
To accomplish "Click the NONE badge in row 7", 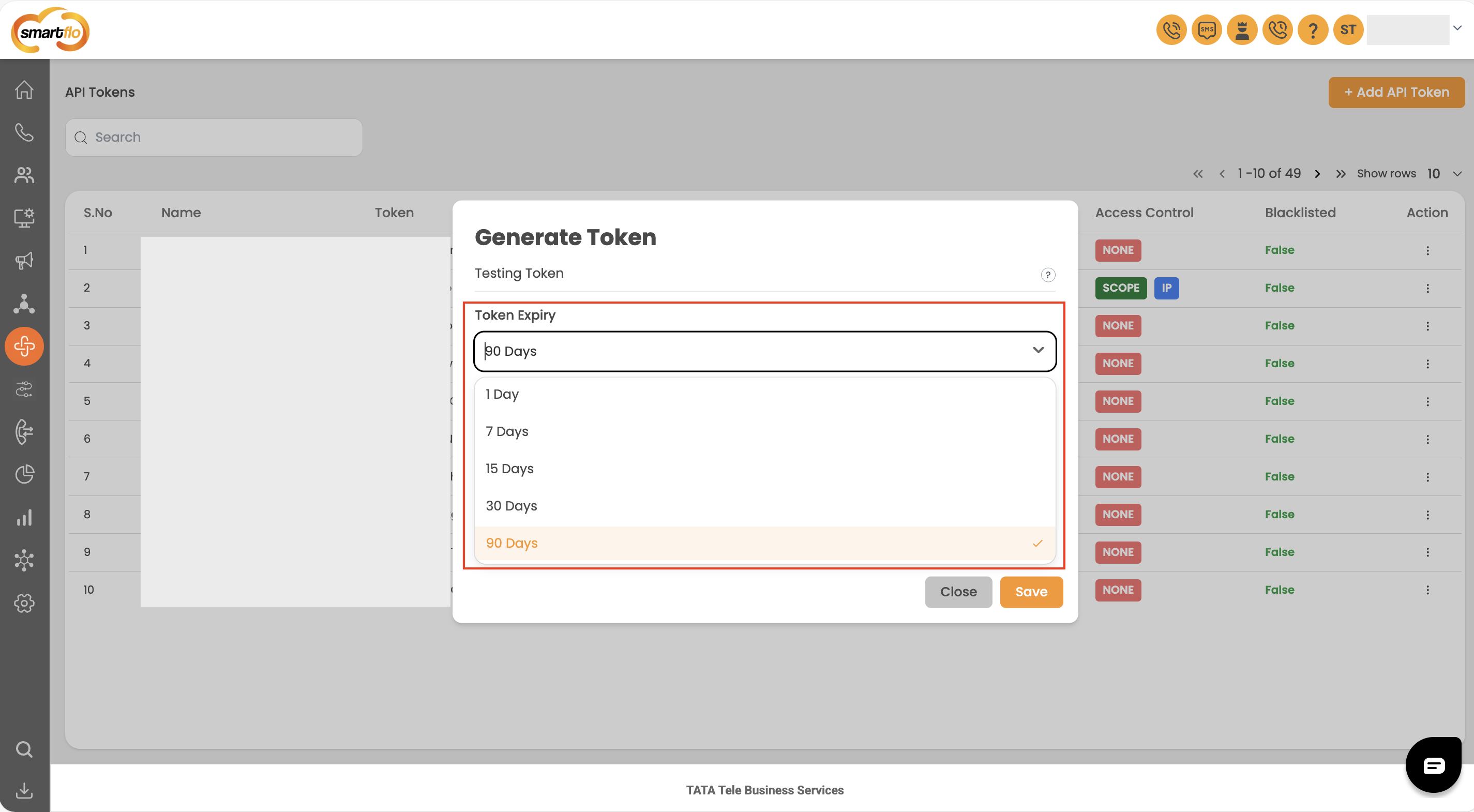I will (x=1118, y=477).
